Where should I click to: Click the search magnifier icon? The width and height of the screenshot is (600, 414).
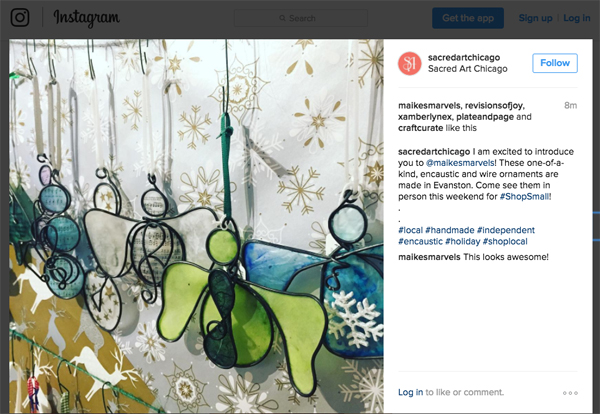point(282,18)
